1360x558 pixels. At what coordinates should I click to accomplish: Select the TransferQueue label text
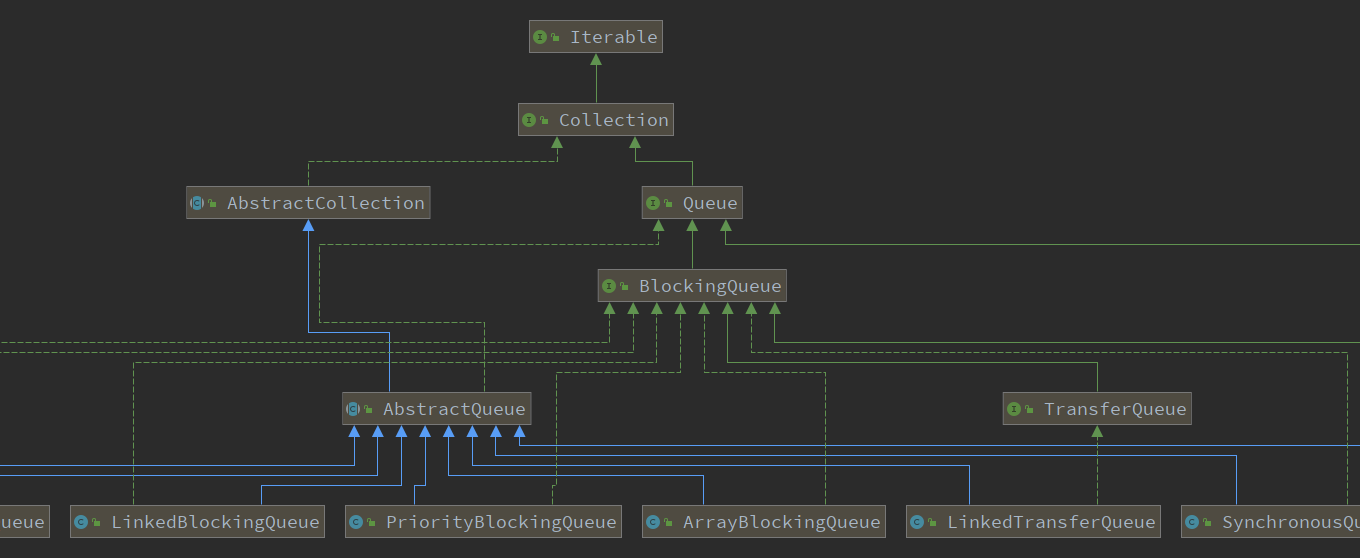coord(1115,410)
